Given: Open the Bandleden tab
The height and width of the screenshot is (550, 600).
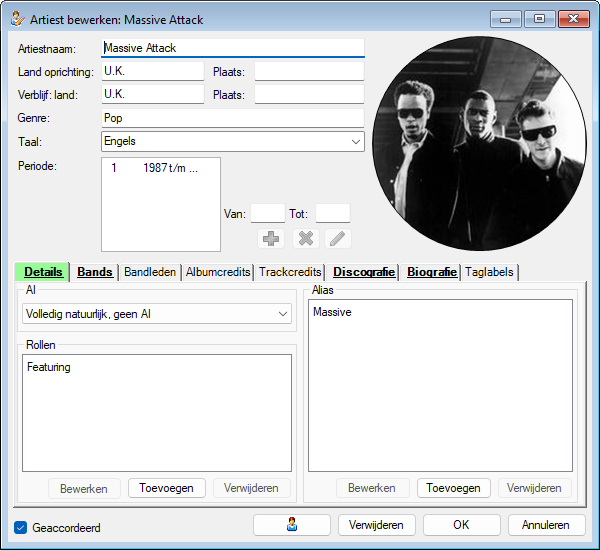Looking at the screenshot, I should coord(150,272).
